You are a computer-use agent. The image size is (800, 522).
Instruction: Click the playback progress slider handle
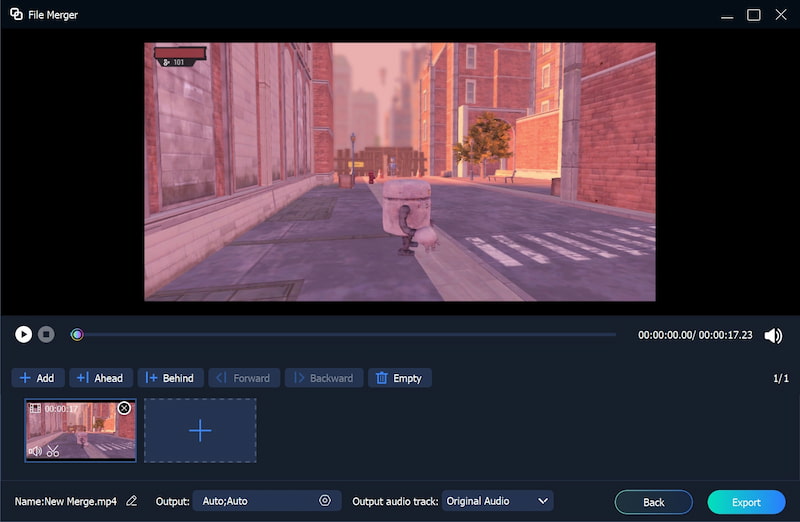[x=77, y=334]
